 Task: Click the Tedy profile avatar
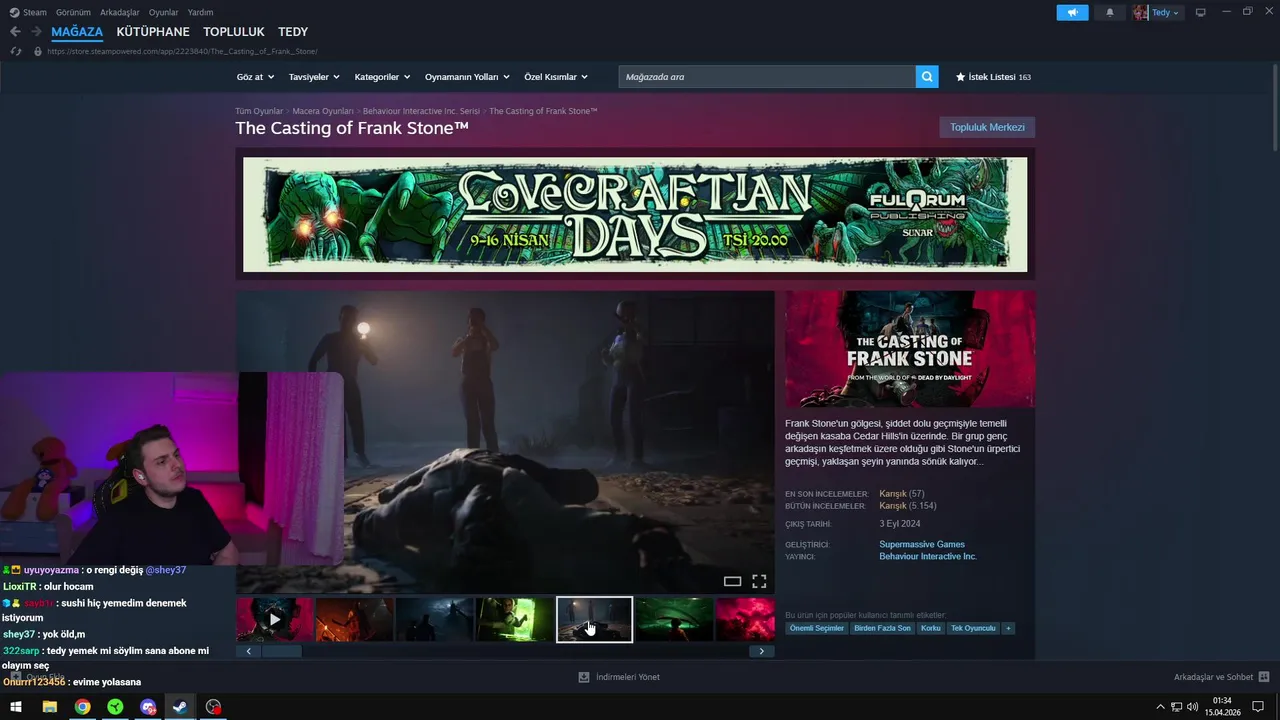coord(1141,12)
